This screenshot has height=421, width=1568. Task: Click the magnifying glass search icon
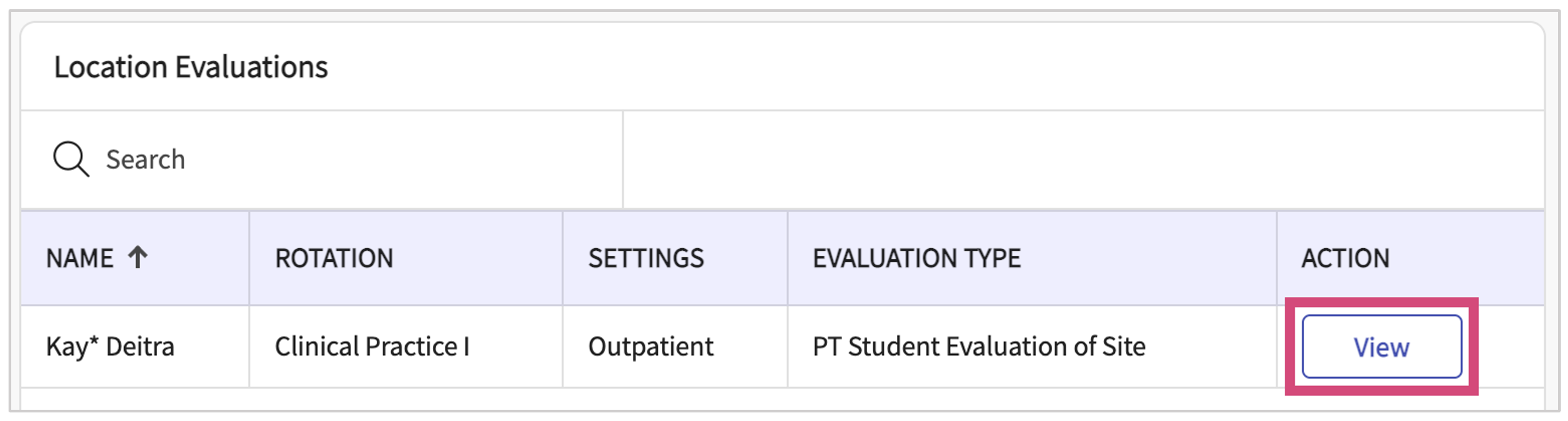tap(71, 159)
